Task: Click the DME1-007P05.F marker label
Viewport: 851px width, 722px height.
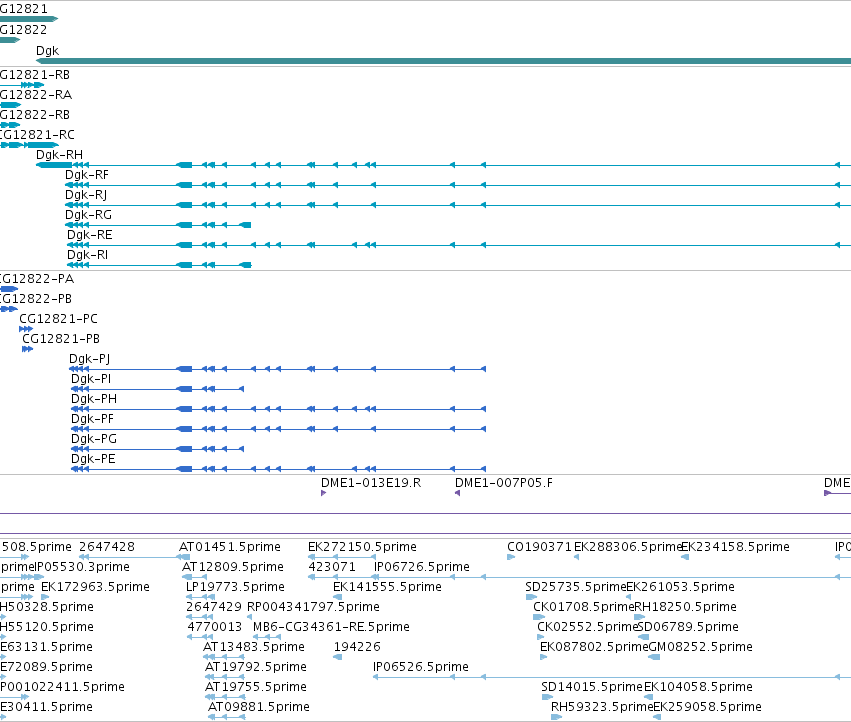Action: [x=504, y=483]
